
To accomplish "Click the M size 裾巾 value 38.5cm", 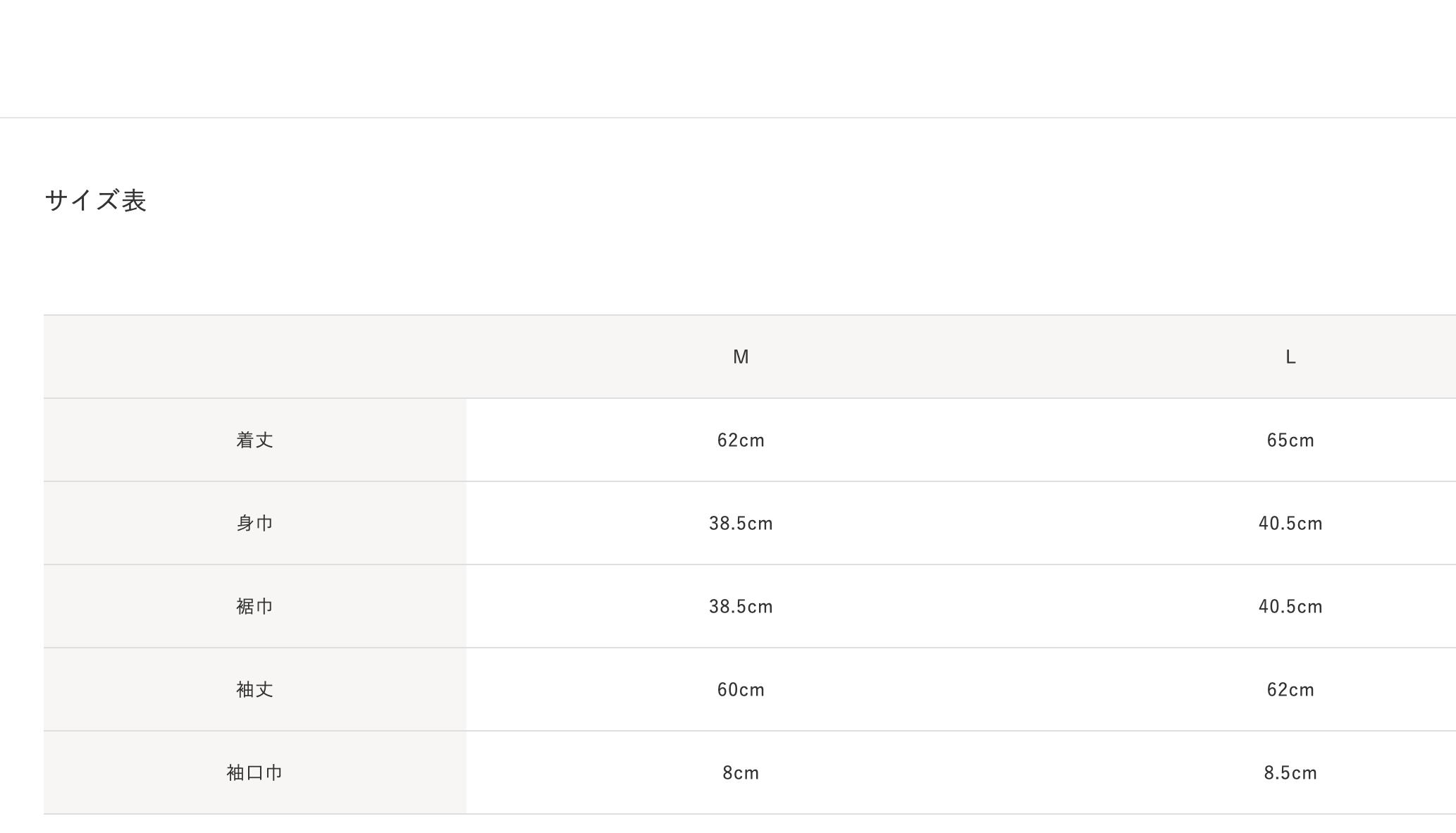I will click(x=741, y=607).
